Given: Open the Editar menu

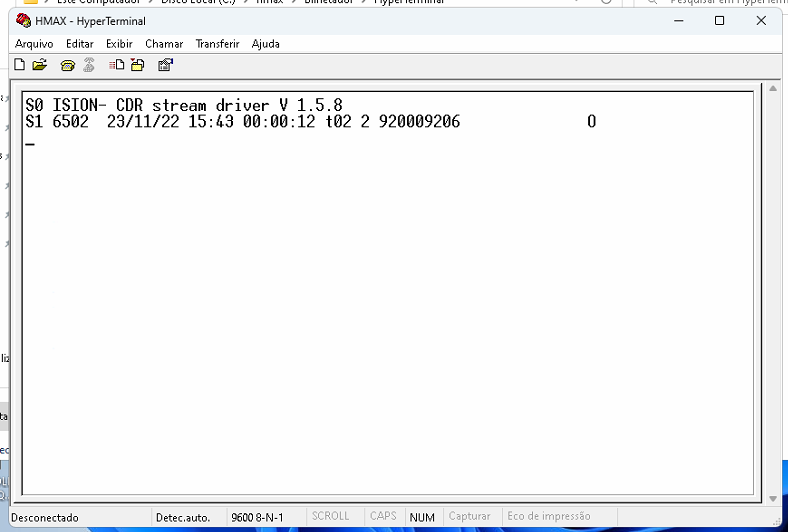Looking at the screenshot, I should [80, 44].
